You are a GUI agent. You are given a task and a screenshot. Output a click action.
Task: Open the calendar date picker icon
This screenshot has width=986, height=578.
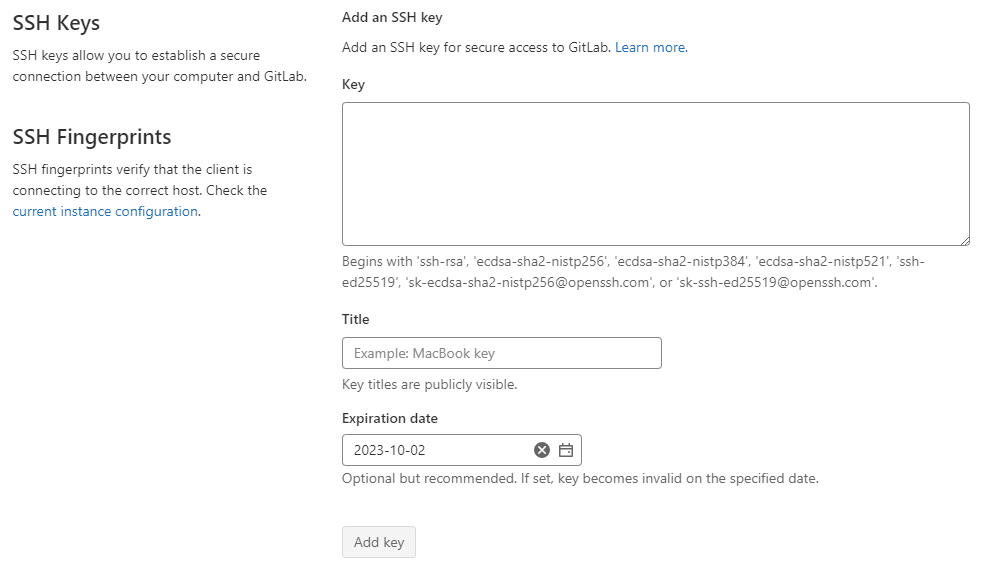(566, 450)
